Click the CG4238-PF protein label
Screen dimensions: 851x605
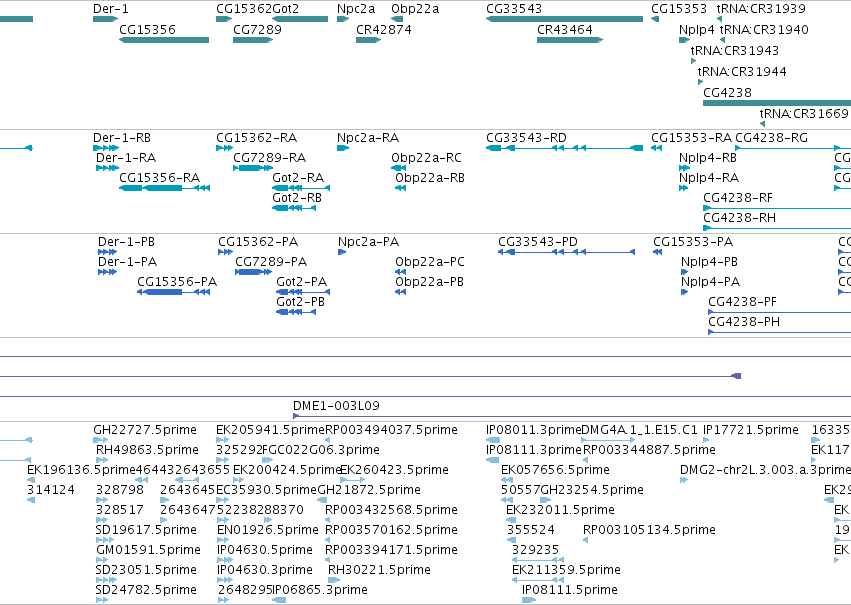pyautogui.click(x=742, y=302)
